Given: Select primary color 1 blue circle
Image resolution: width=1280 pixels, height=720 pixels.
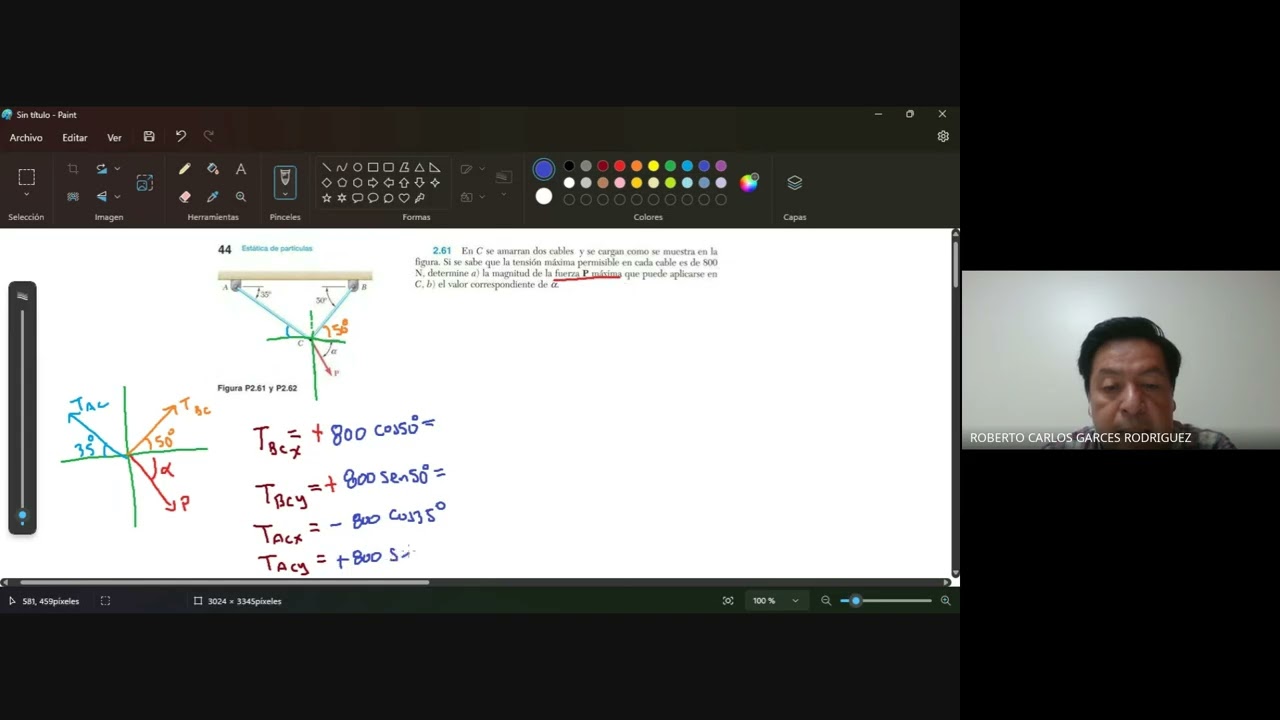Looking at the screenshot, I should click(544, 169).
